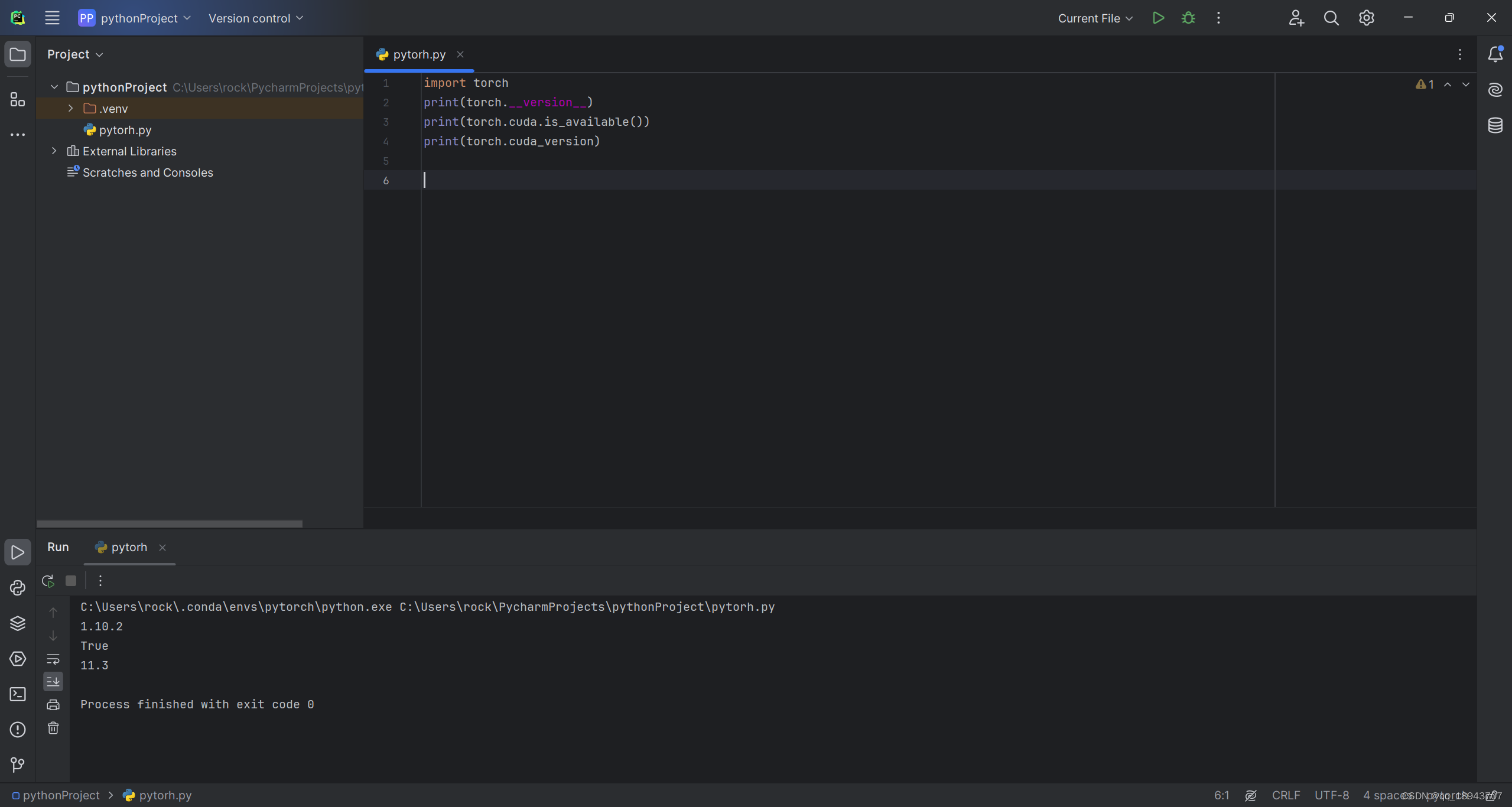
Task: Close the pytorh.py editor tab
Action: coord(460,54)
